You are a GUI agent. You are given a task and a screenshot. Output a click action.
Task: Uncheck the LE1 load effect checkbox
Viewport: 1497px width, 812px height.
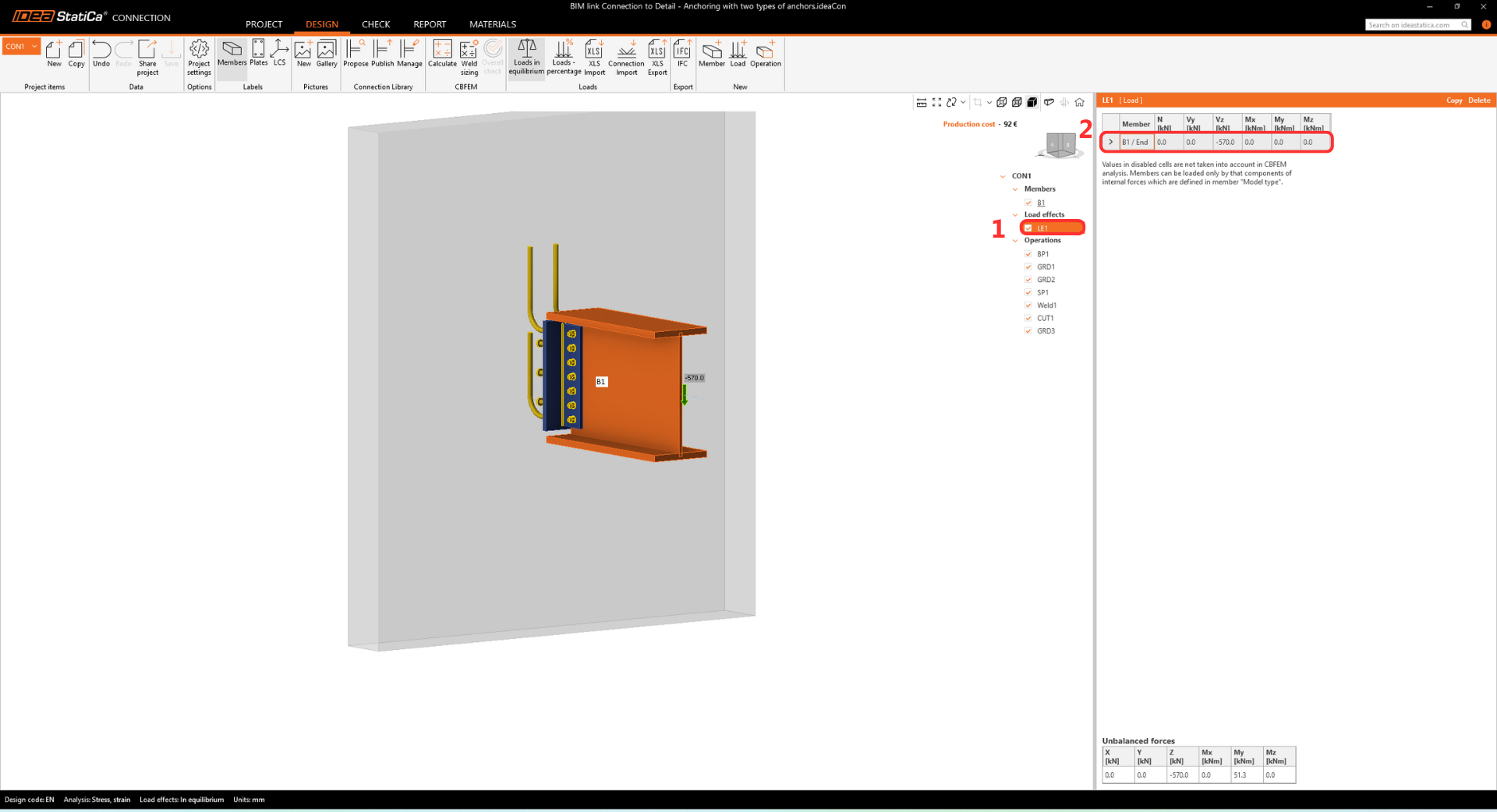coord(1028,228)
